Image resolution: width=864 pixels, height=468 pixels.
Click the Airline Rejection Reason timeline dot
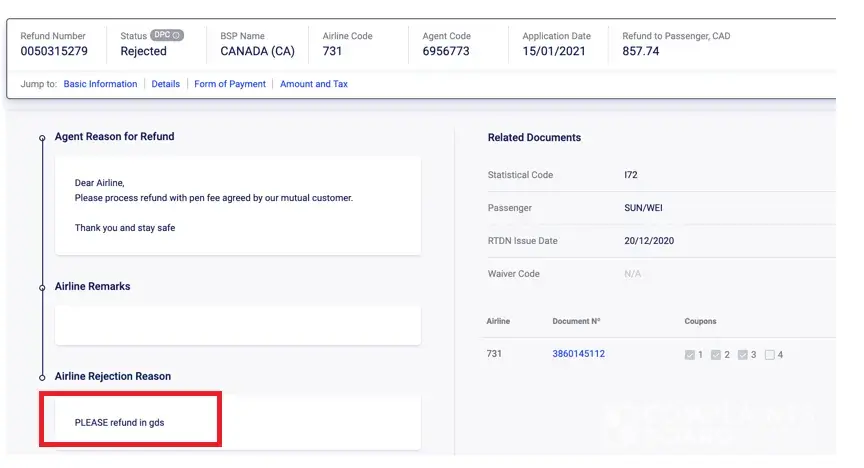(x=42, y=377)
